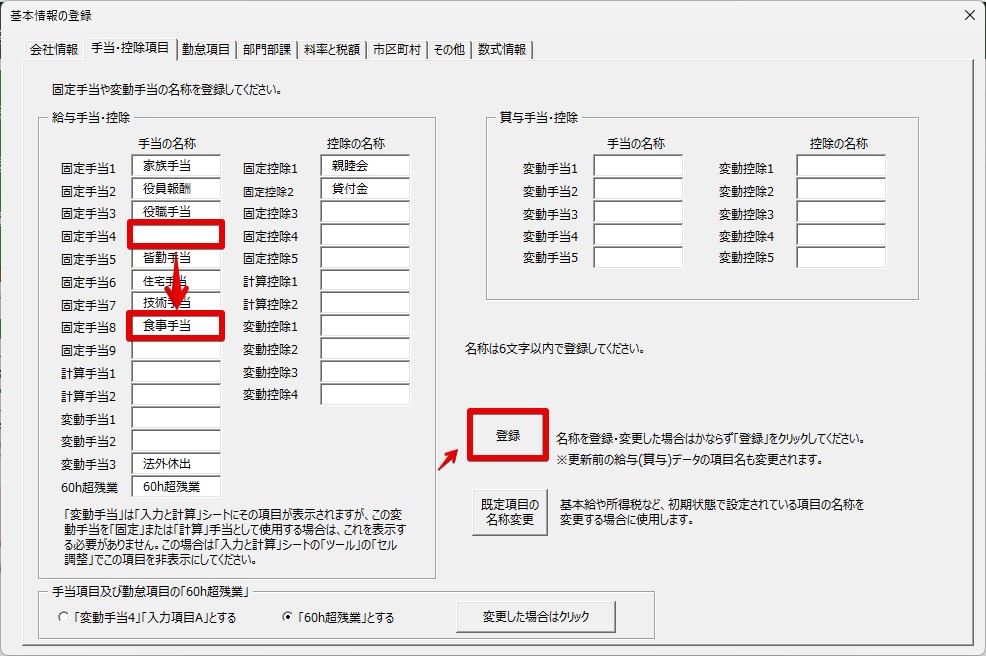Click the bonus 変動手当1 name field
The image size is (986, 656).
638,166
